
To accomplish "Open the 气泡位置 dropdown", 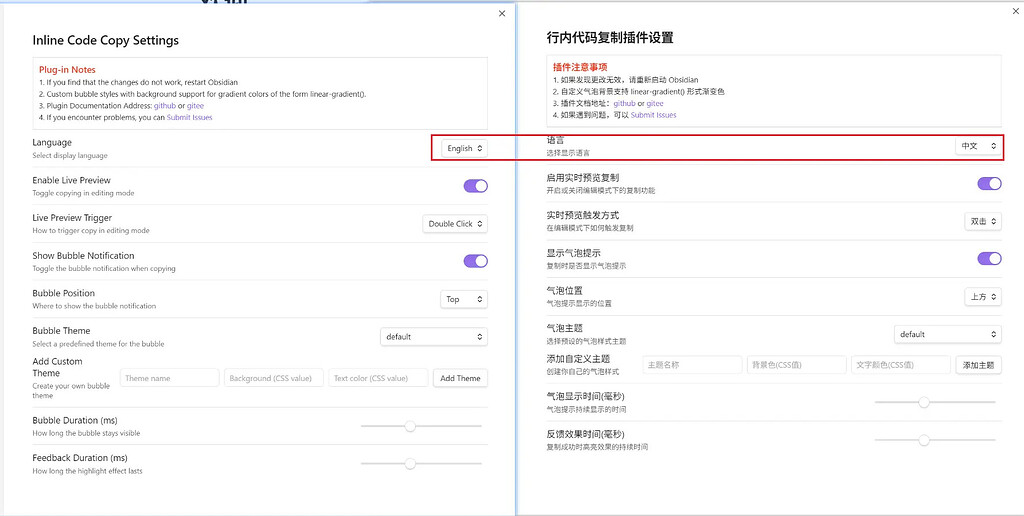I will 983,297.
